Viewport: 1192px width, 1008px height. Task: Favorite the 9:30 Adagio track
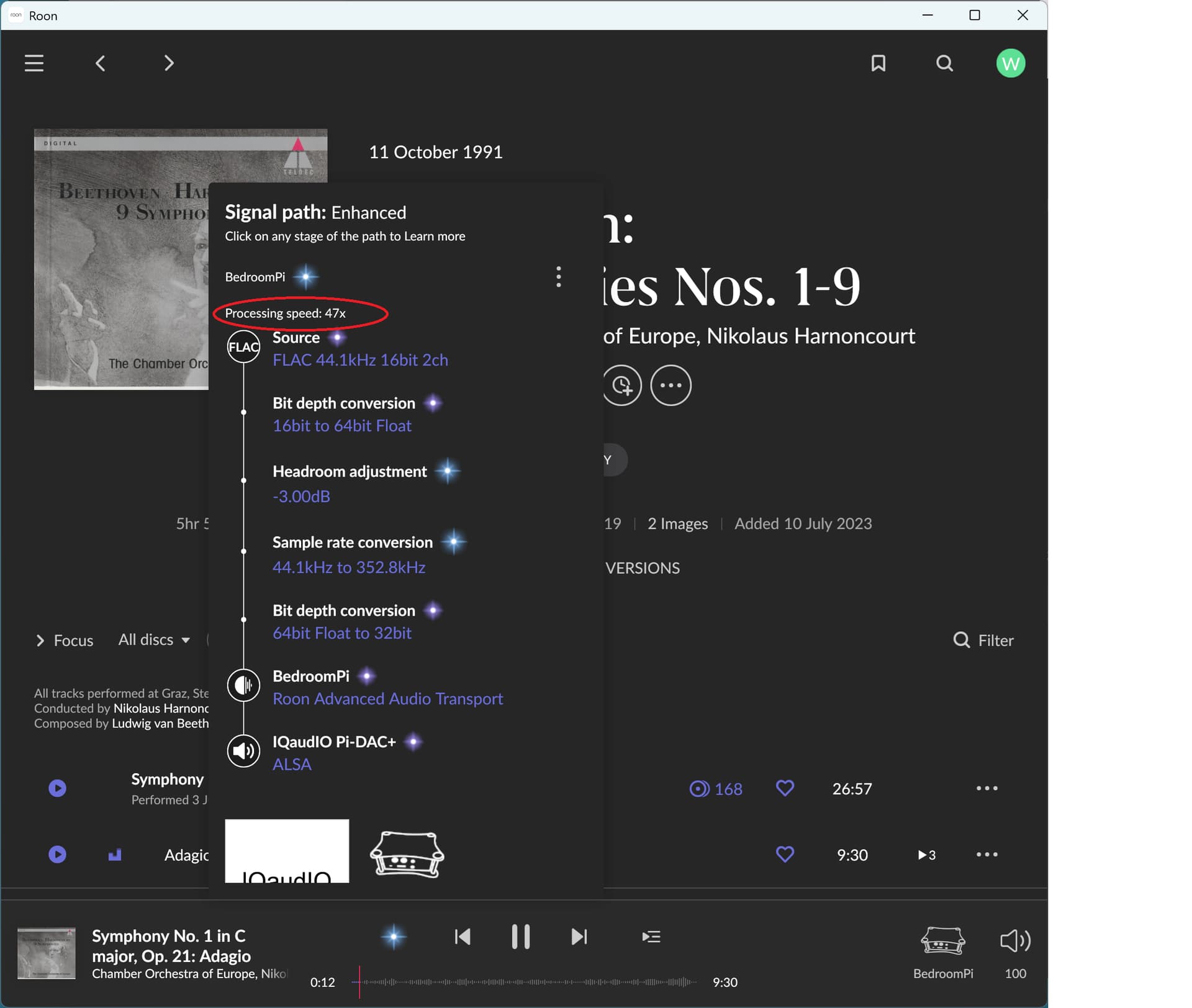pyautogui.click(x=785, y=855)
